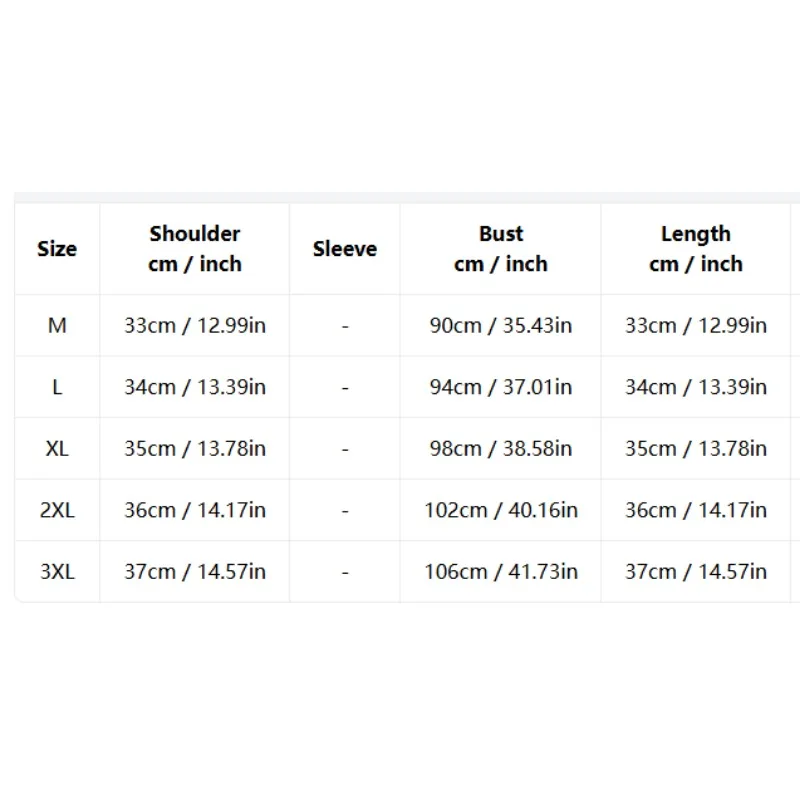Image resolution: width=800 pixels, height=800 pixels.
Task: Click the Bust cm / inch header
Action: click(x=501, y=249)
